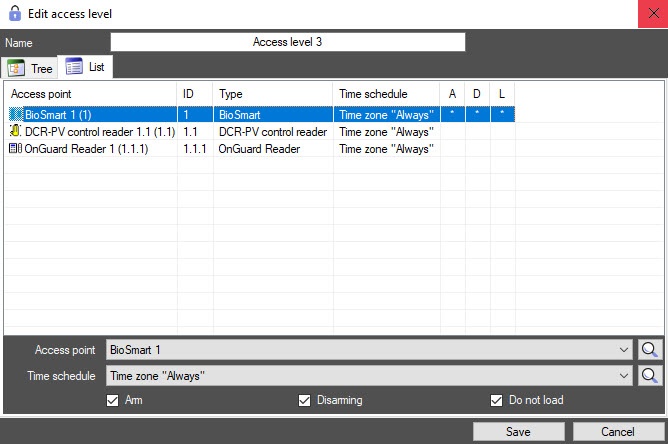Click the DCR-PV control reader row icon
Image resolution: width=668 pixels, height=444 pixels.
15,131
